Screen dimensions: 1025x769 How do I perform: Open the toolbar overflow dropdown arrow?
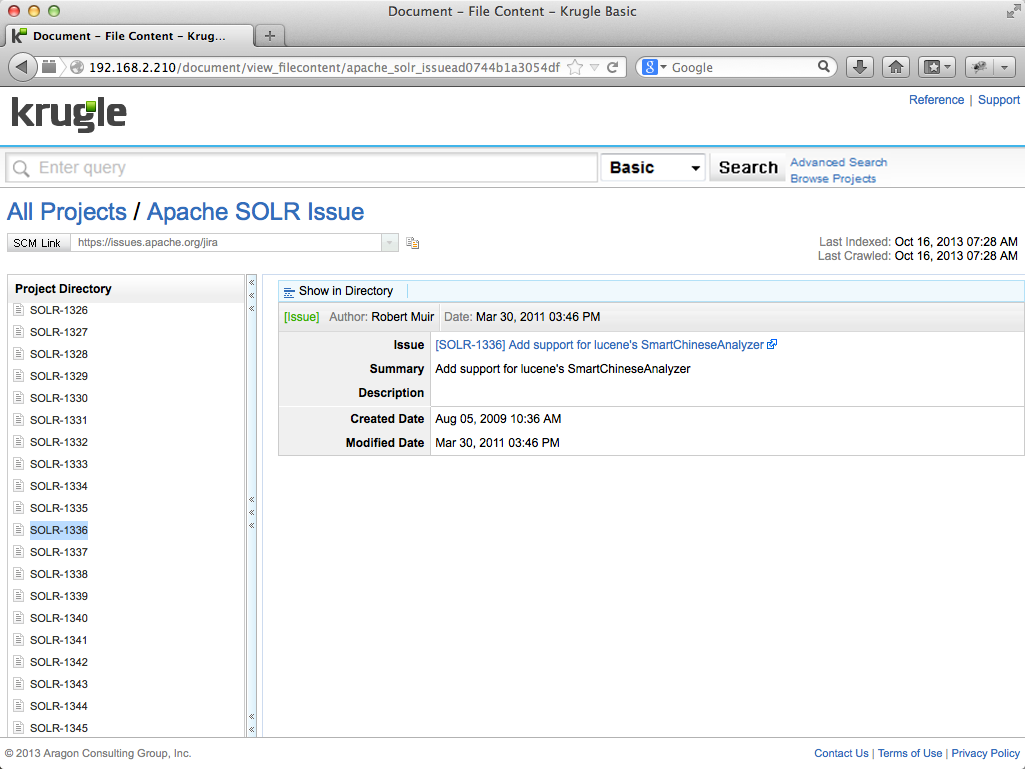(1004, 67)
